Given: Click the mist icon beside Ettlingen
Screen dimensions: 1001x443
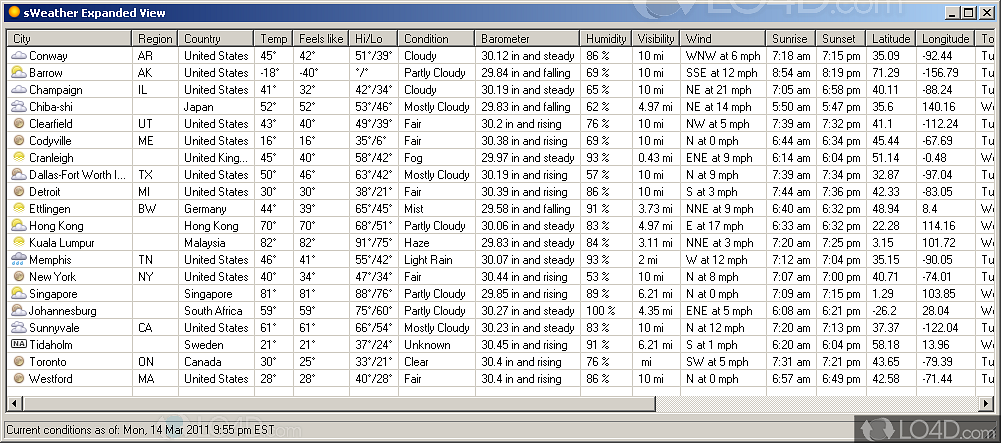Looking at the screenshot, I should [19, 209].
